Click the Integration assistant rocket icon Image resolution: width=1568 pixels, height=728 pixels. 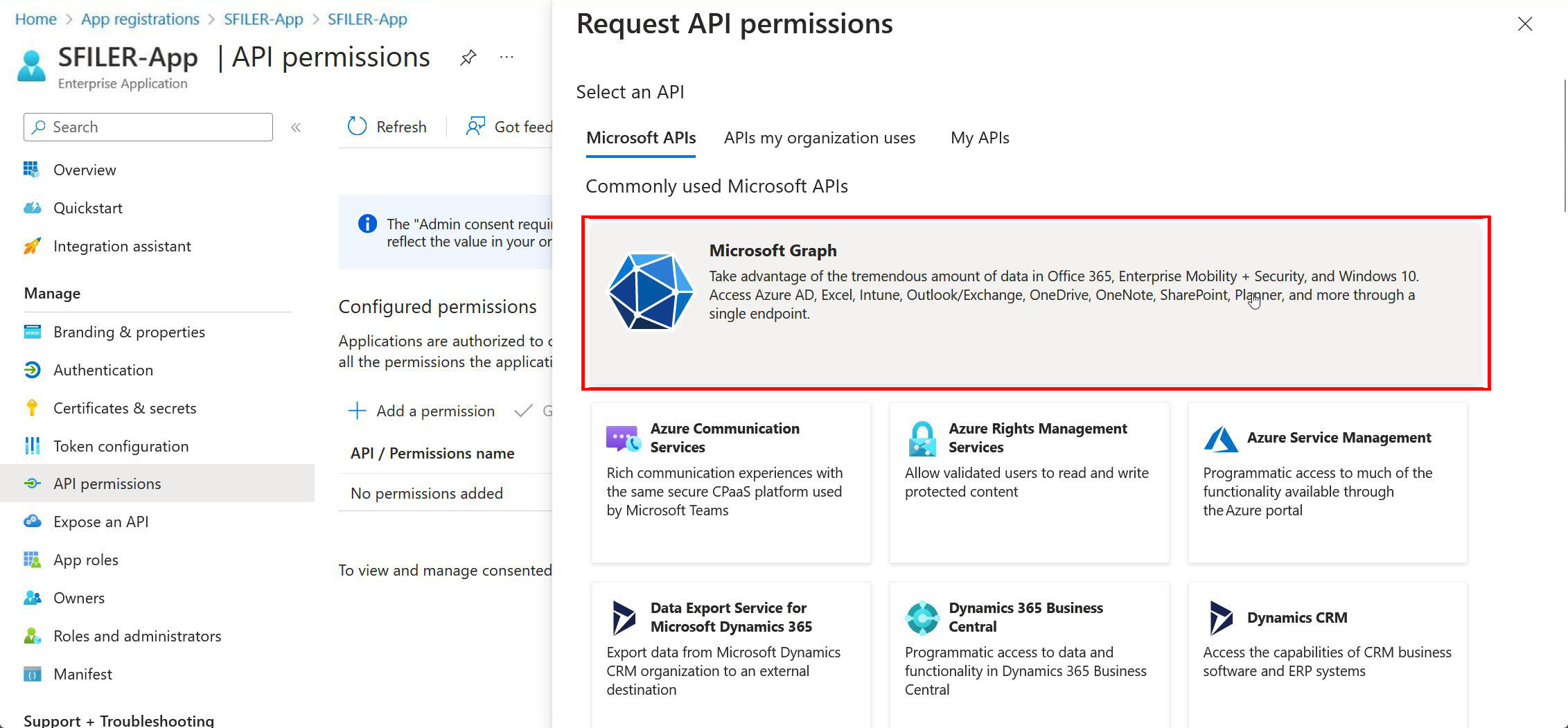coord(32,246)
